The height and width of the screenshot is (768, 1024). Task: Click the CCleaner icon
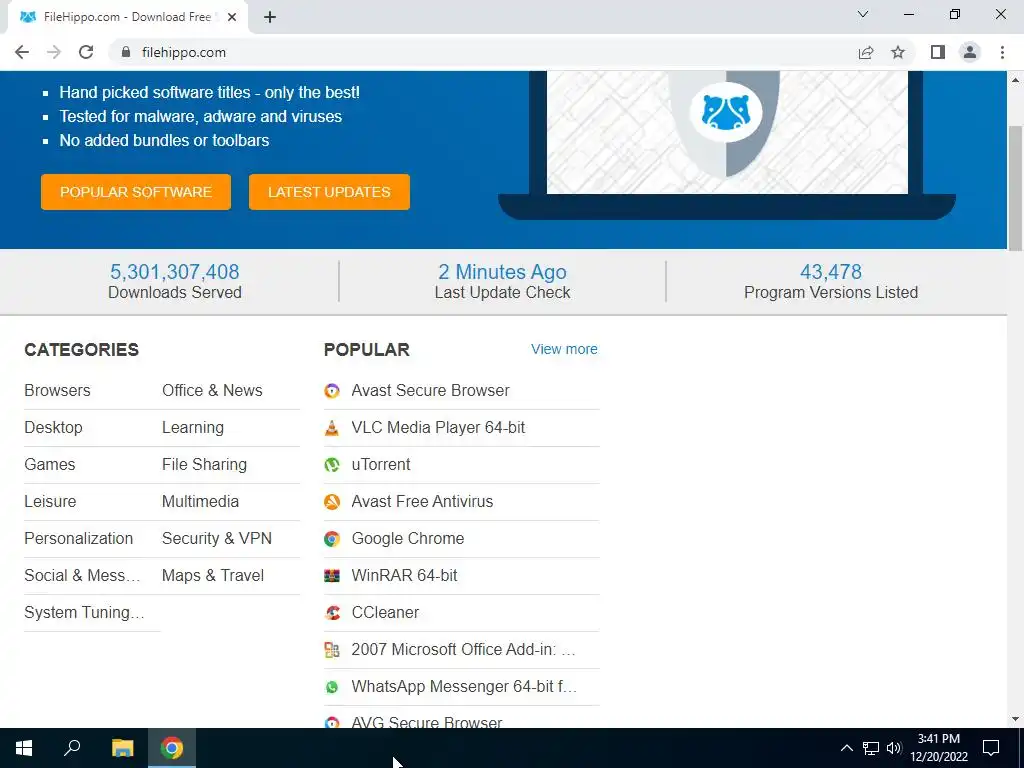click(x=332, y=613)
